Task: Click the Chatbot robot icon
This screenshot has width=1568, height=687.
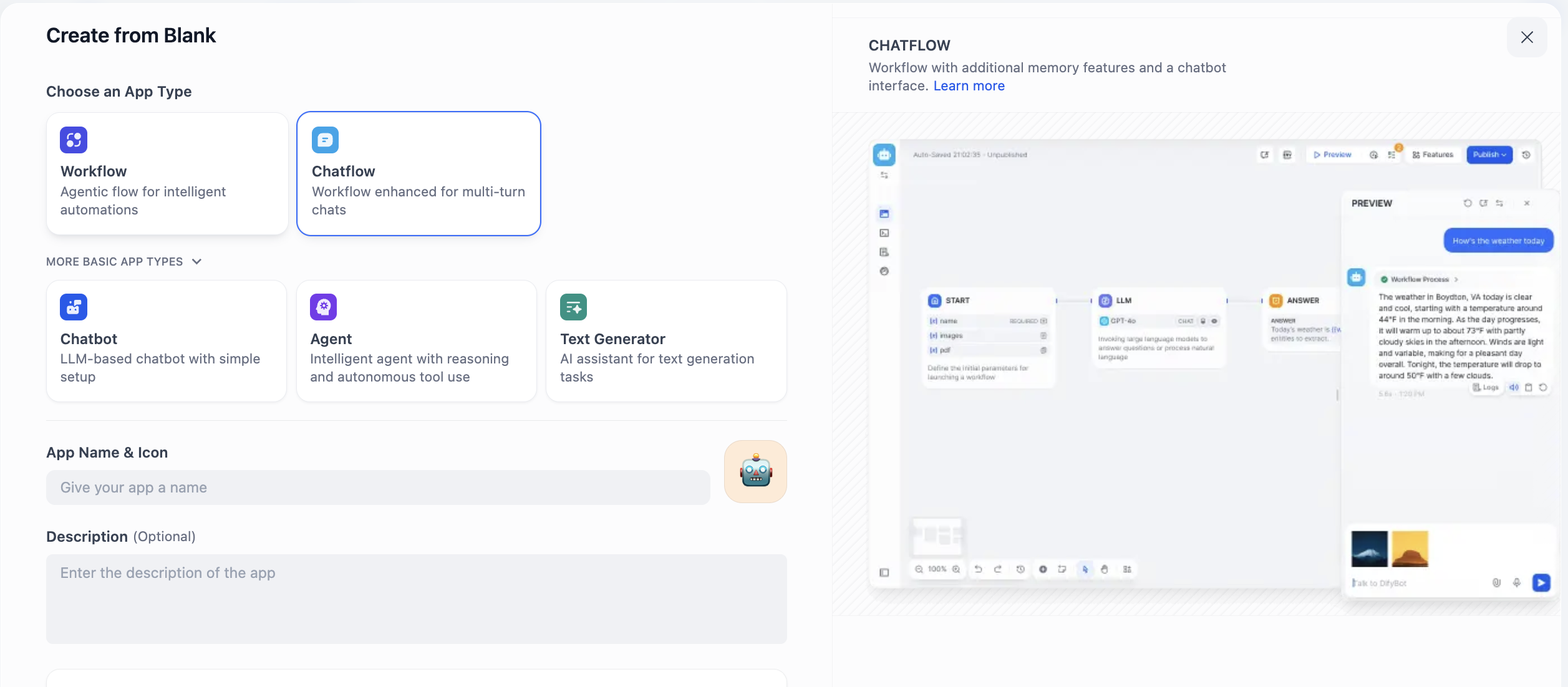Action: [x=74, y=307]
